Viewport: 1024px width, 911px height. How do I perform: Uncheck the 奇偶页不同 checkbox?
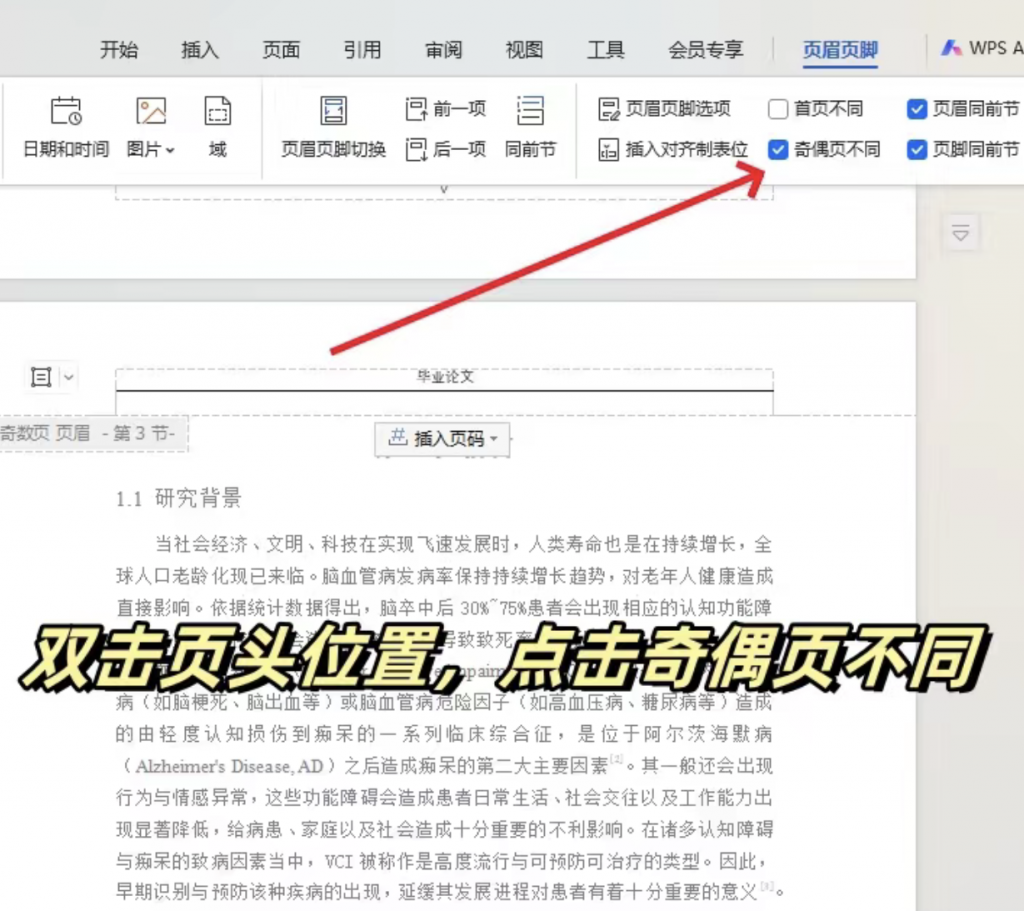click(x=778, y=150)
